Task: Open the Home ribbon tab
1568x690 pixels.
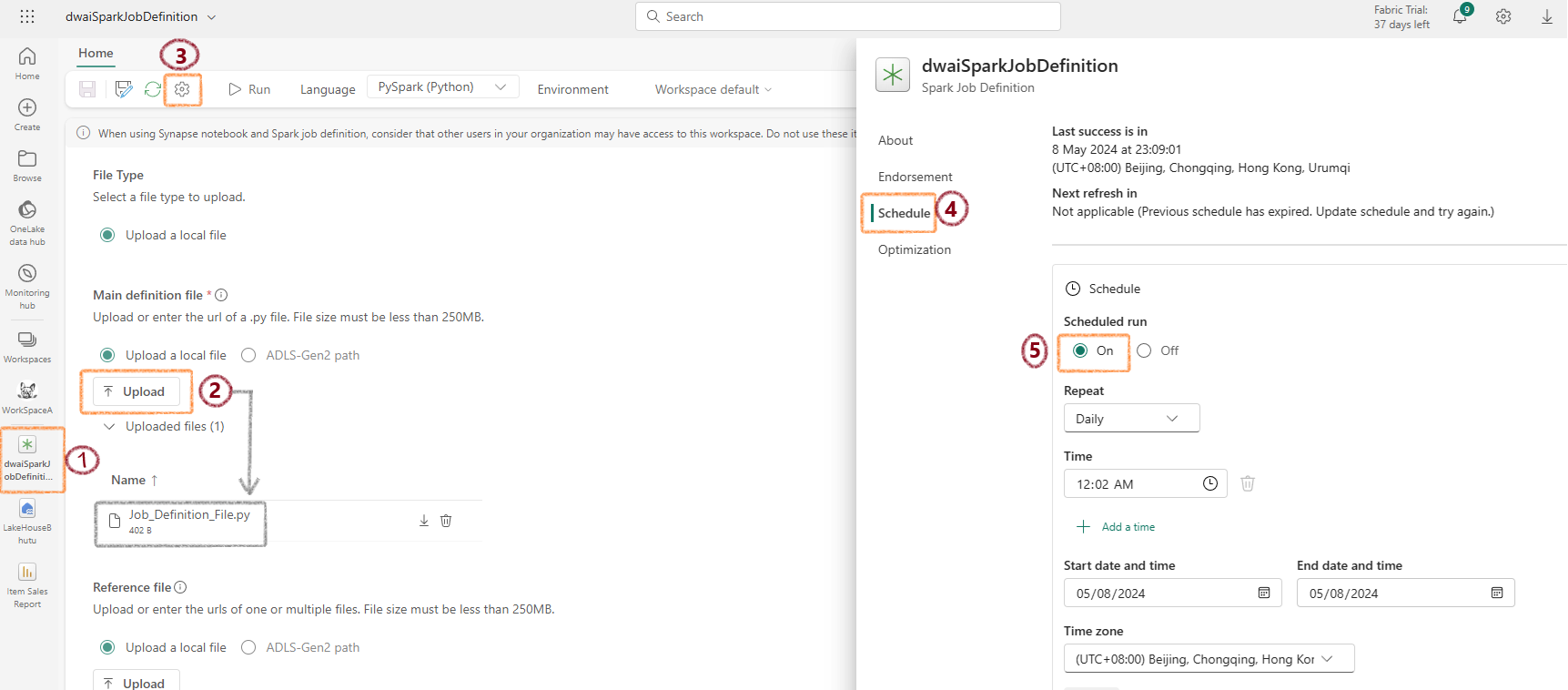Action: tap(96, 53)
